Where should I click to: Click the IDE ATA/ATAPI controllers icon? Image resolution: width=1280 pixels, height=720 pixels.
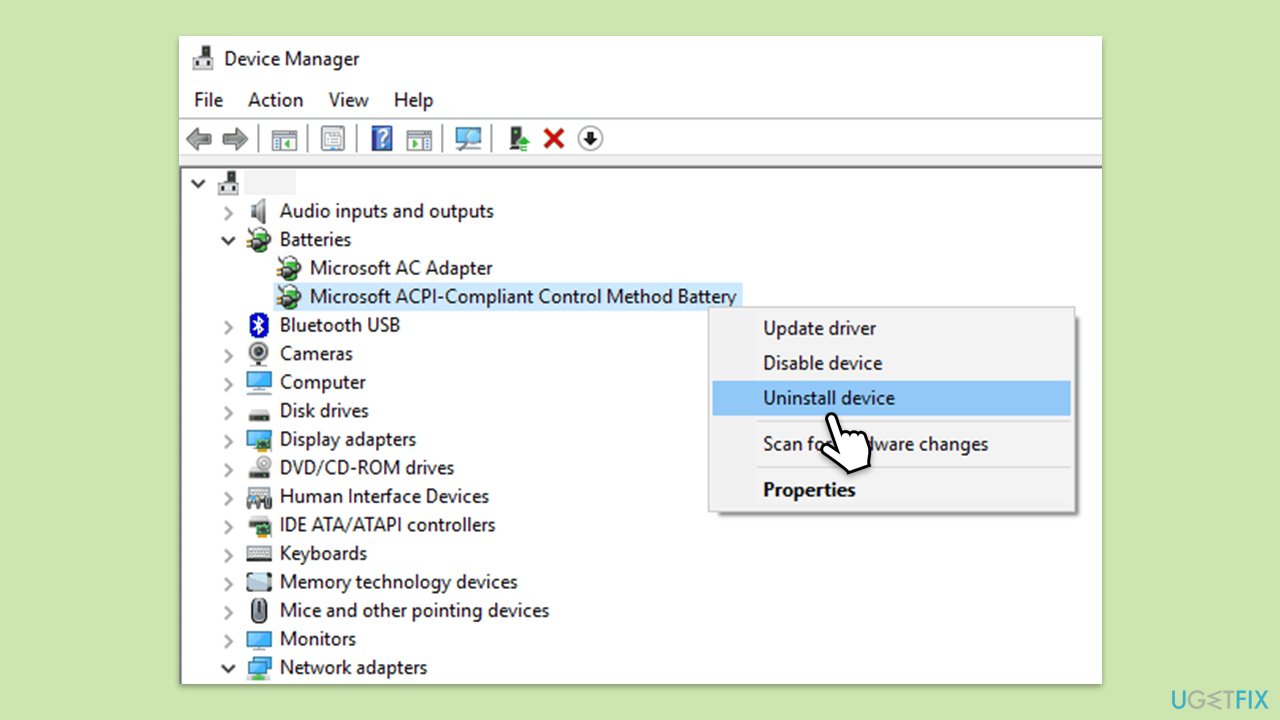(259, 525)
